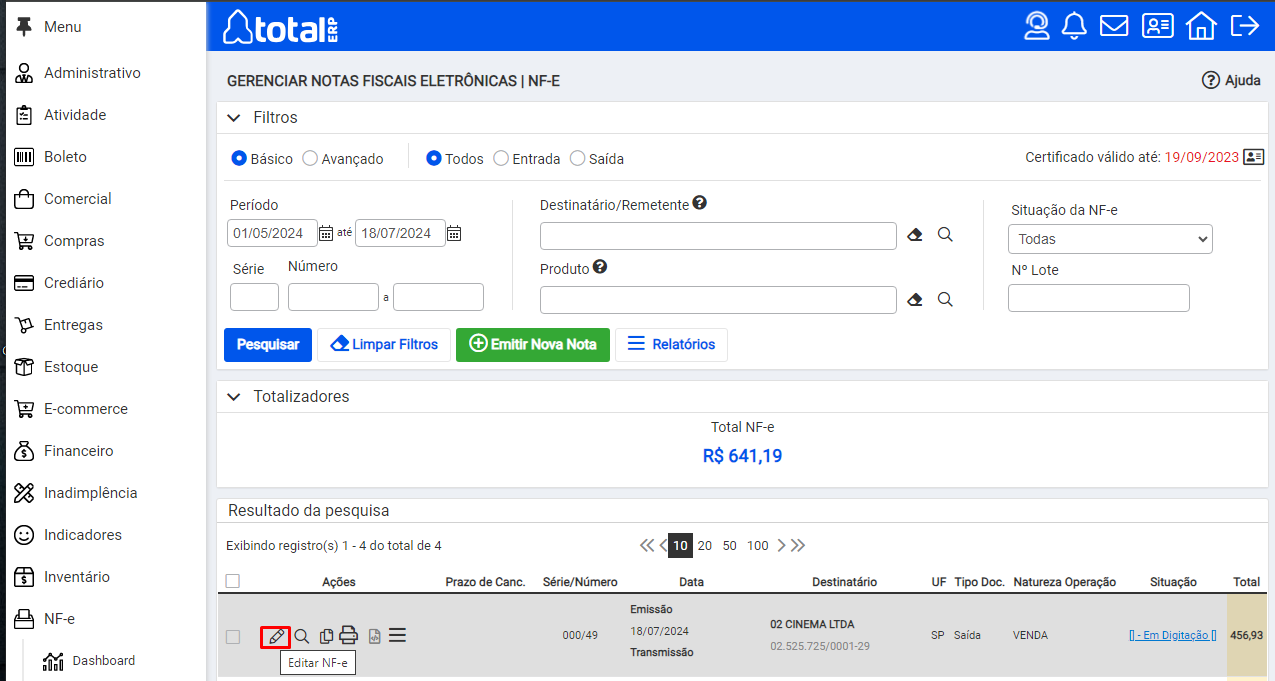
Task: Duplicate NF-e 000/49 with copy icon
Action: [326, 636]
